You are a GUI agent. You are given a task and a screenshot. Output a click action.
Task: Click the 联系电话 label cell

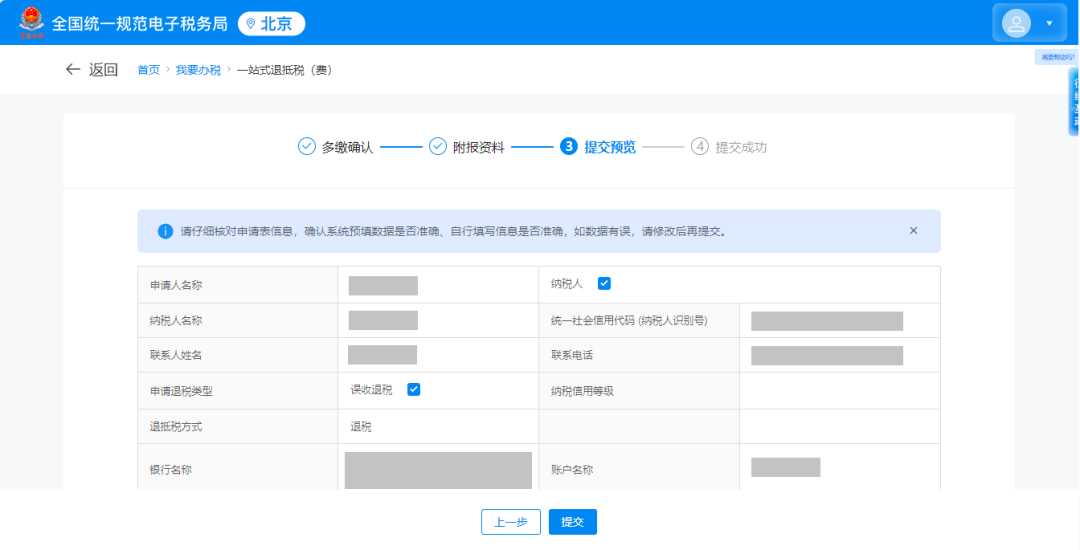point(639,355)
